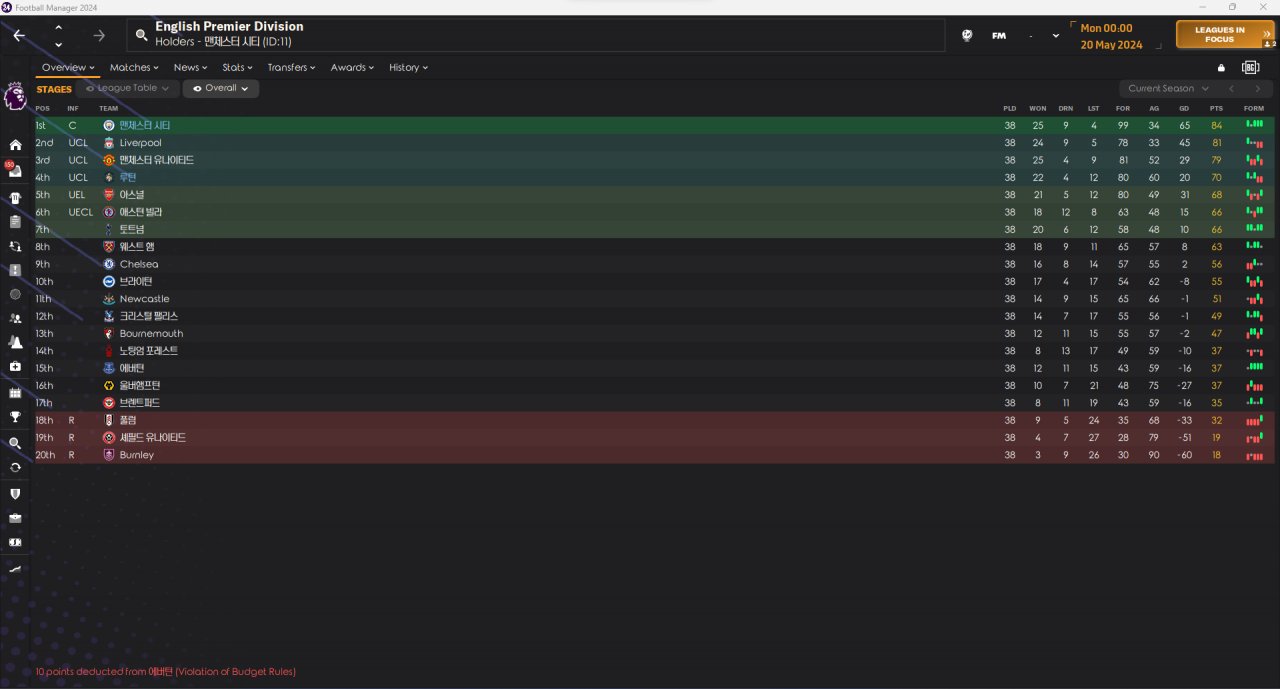Click the Mon 20 May 2024 date
The width and height of the screenshot is (1280, 689).
tap(1112, 36)
